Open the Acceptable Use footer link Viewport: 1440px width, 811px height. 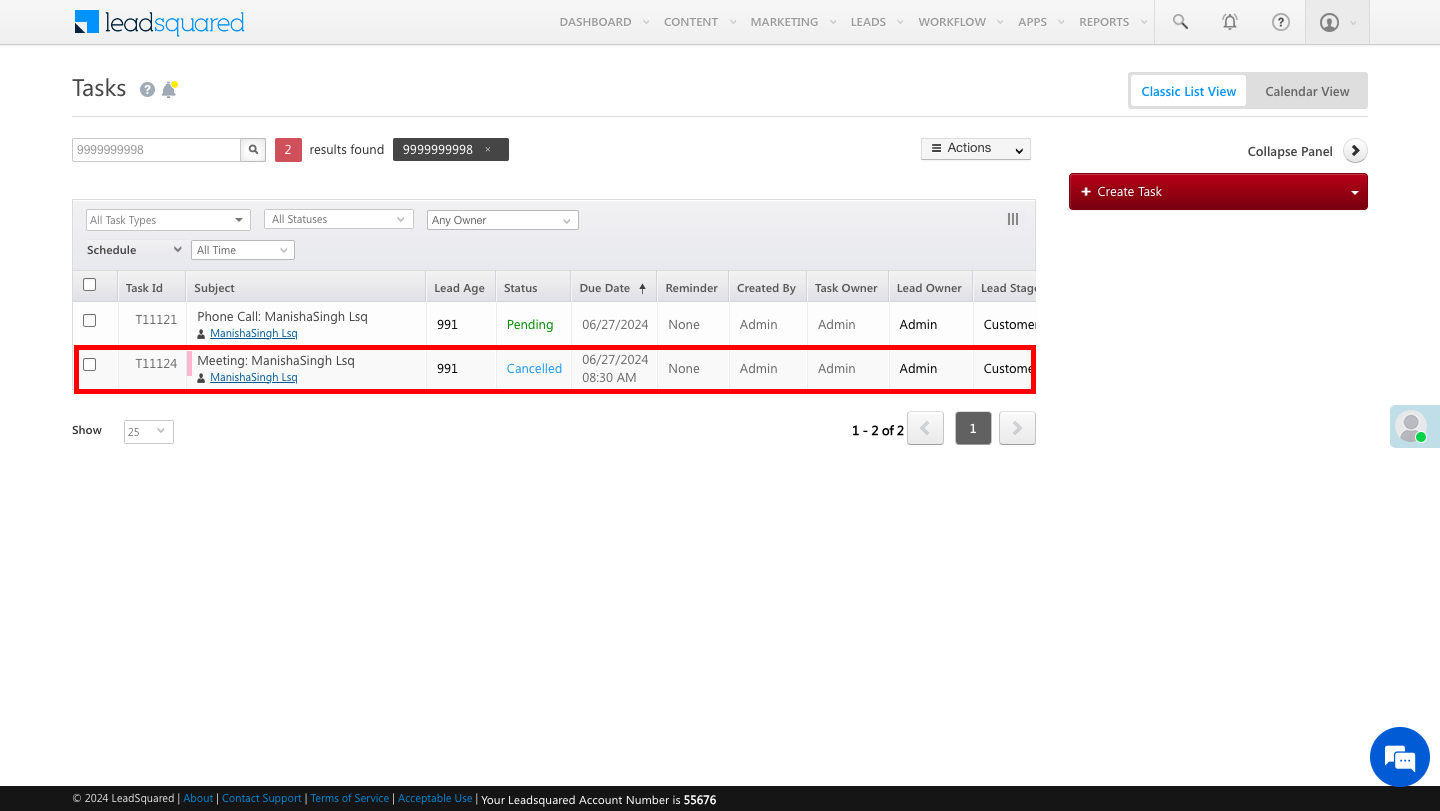(435, 799)
